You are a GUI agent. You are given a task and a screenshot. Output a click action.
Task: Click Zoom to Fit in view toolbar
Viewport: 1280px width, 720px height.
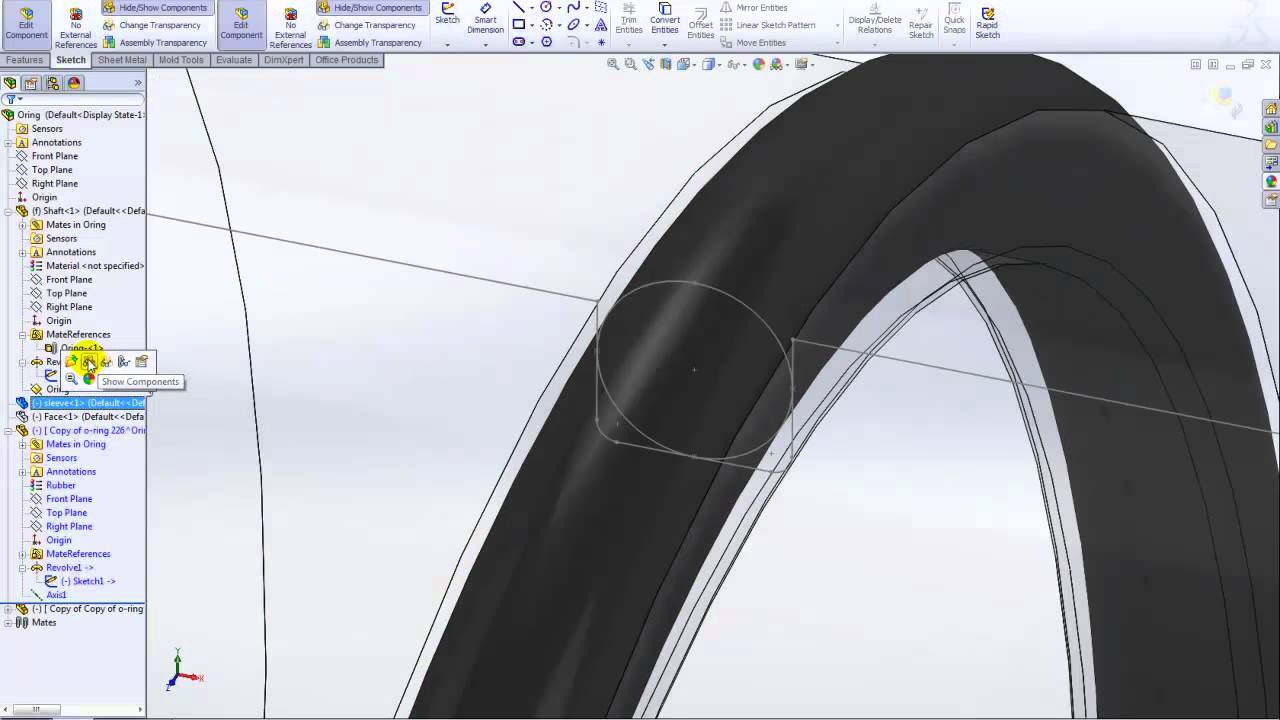coord(614,64)
